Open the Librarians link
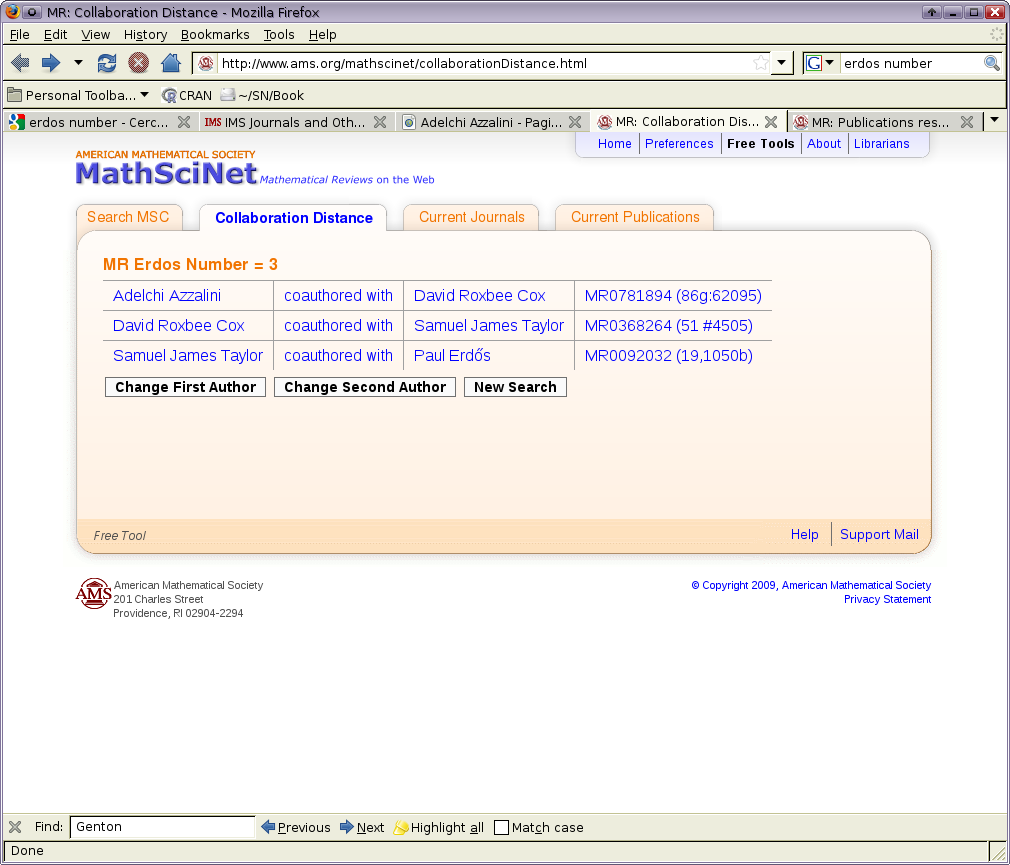This screenshot has width=1010, height=865. [x=881, y=144]
